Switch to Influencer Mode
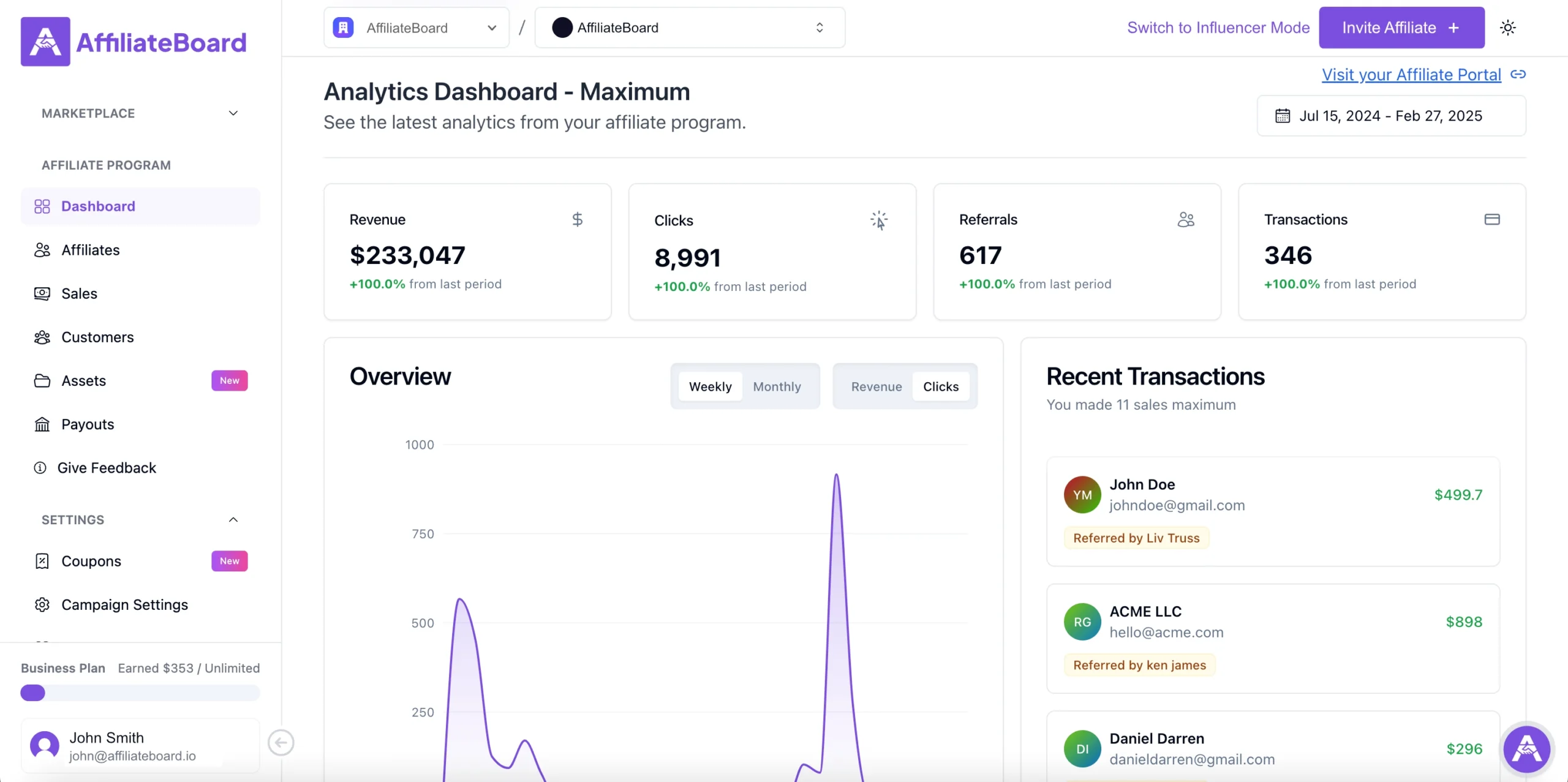Screen dimensions: 1568x782 coord(1218,28)
